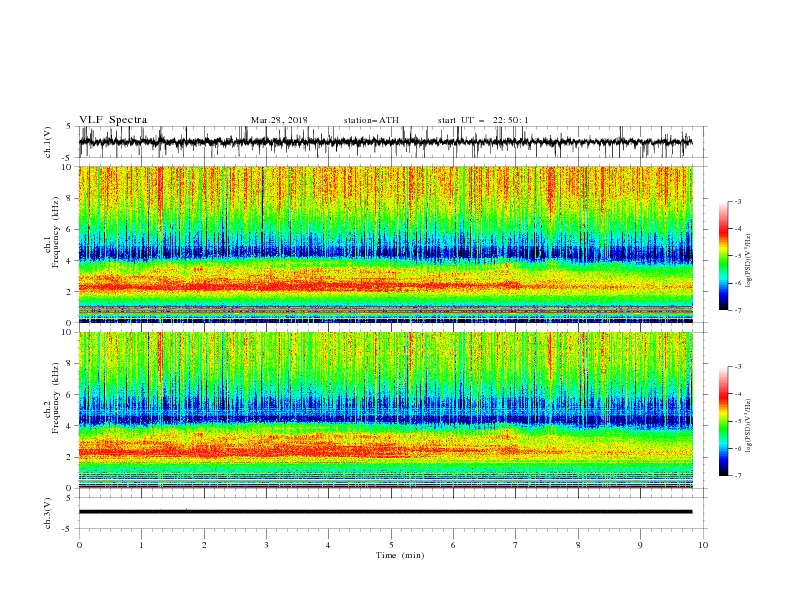Click the ch.3 flat waveform trace
The width and height of the screenshot is (792, 612).
click(386, 512)
